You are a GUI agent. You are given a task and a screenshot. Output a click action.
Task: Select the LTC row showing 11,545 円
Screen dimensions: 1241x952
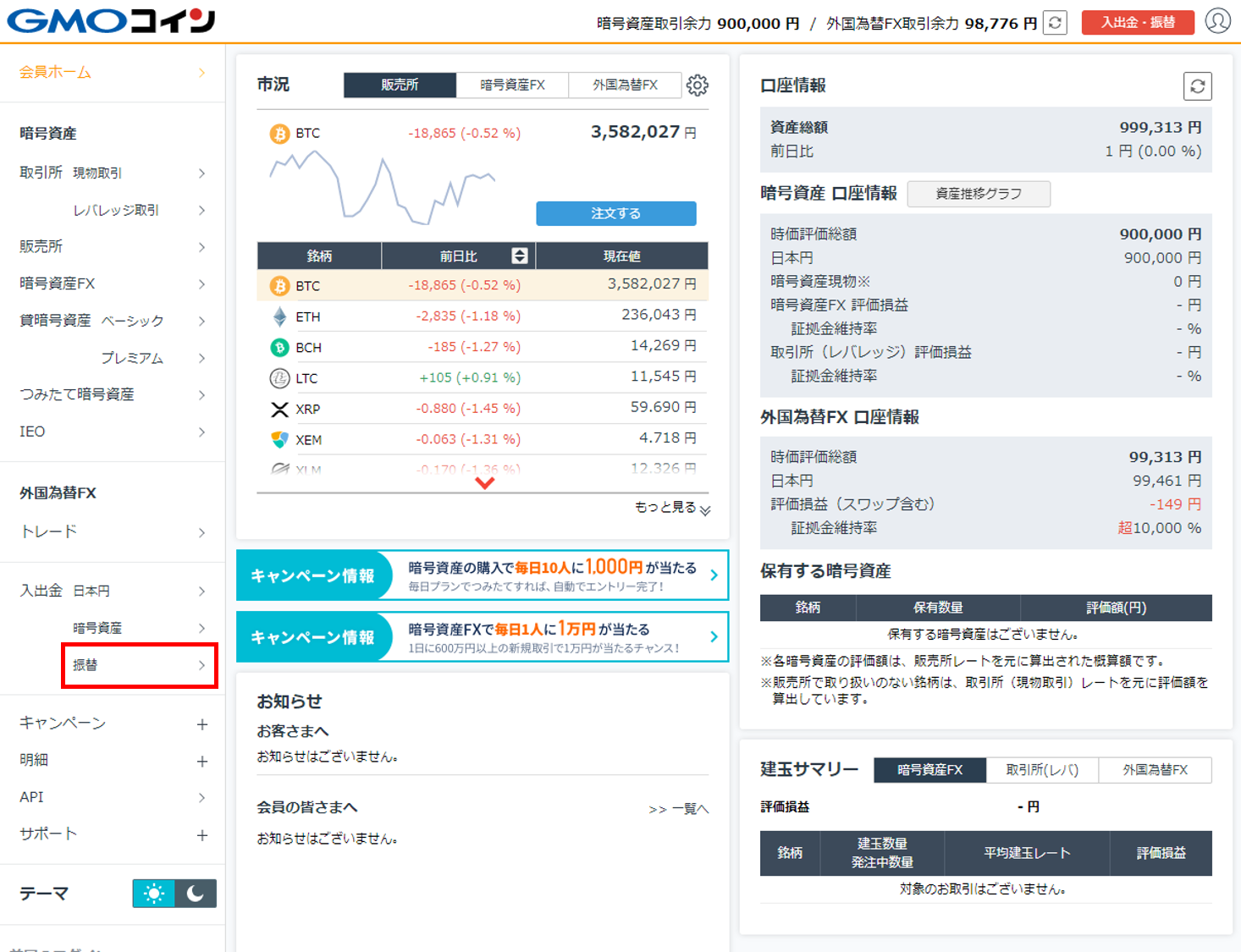click(x=483, y=377)
